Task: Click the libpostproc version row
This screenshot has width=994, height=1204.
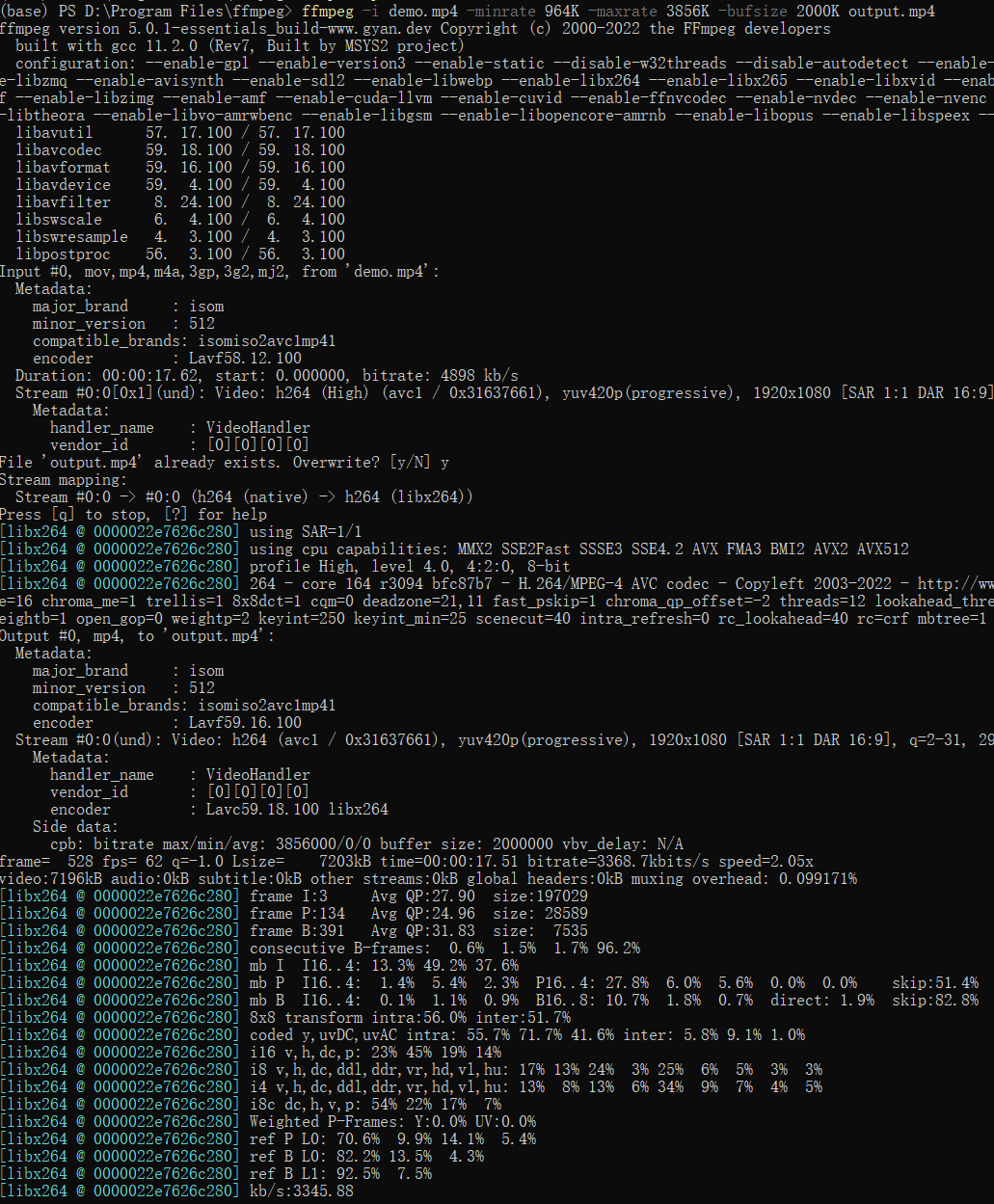Action: (179, 254)
